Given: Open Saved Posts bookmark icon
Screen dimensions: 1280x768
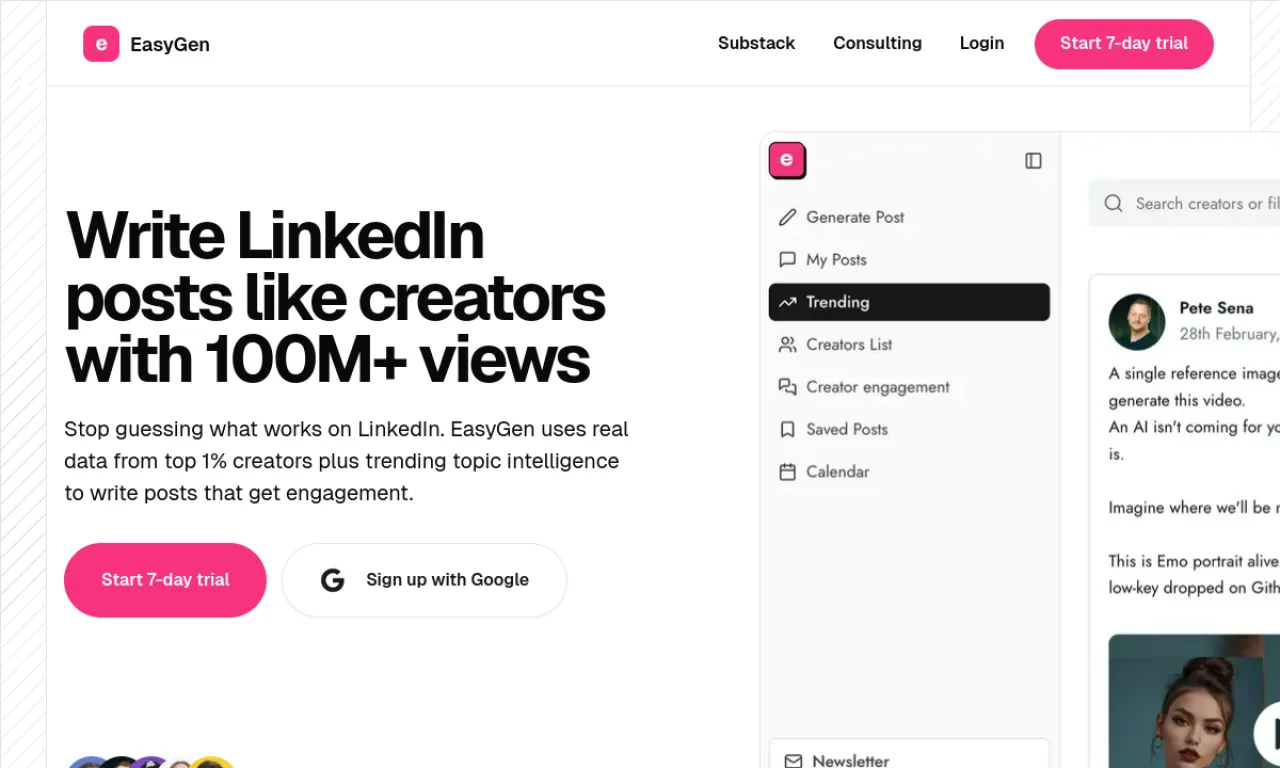Looking at the screenshot, I should (x=788, y=429).
